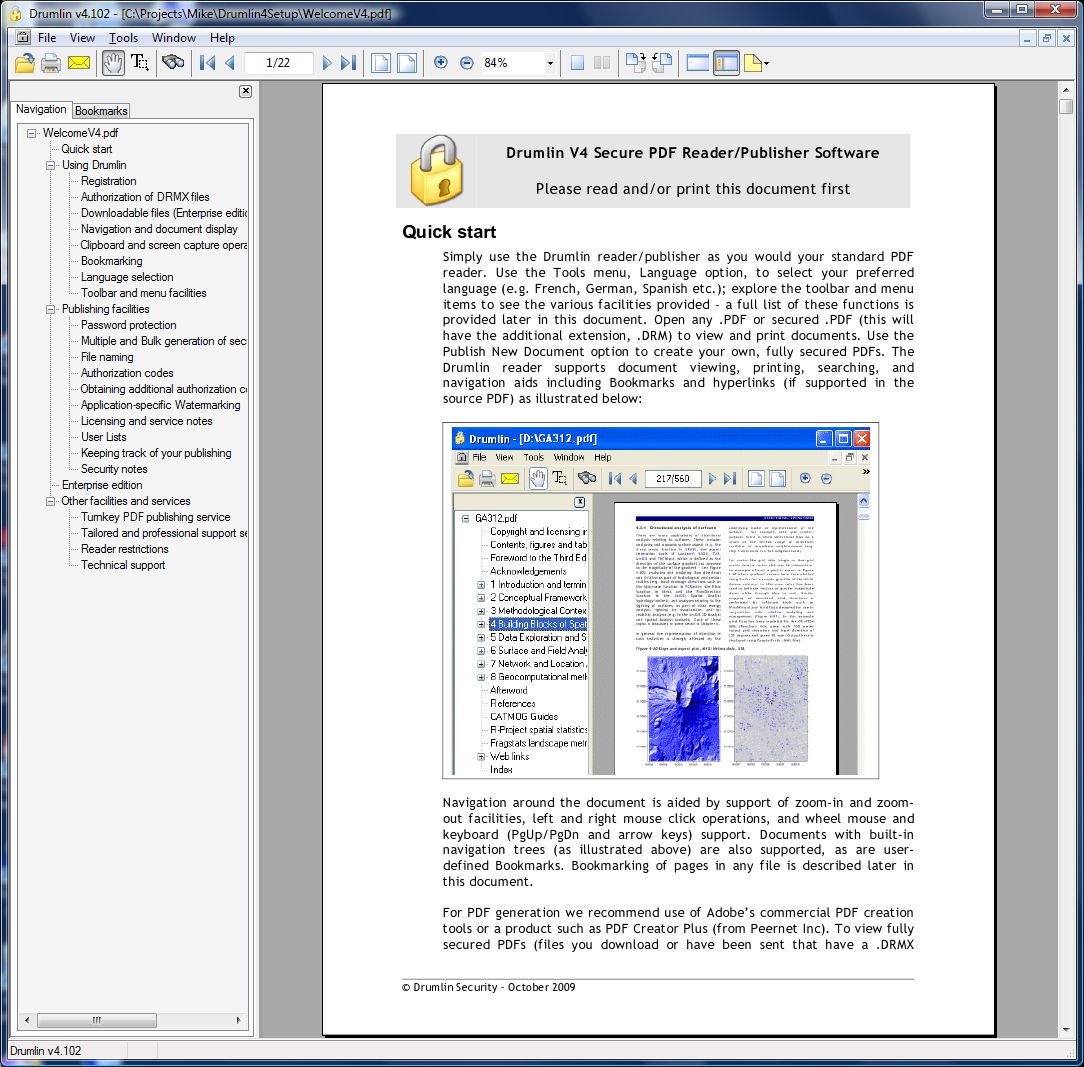Select Enterprise edition in the tree
This screenshot has height=1067, width=1084.
[x=102, y=485]
